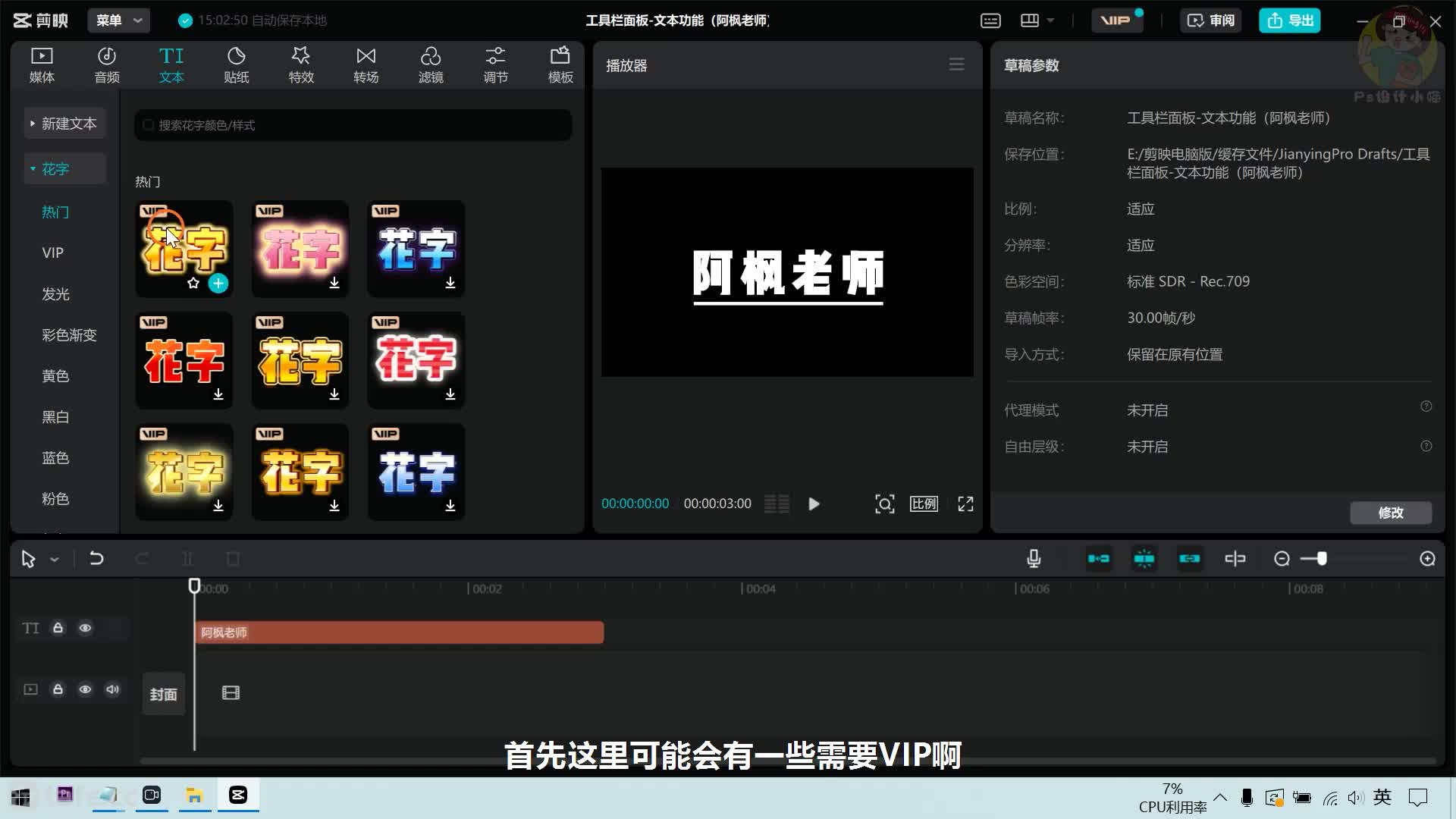Favorite the first yellow 花字 style
Viewport: 1456px width, 819px height.
tap(193, 283)
